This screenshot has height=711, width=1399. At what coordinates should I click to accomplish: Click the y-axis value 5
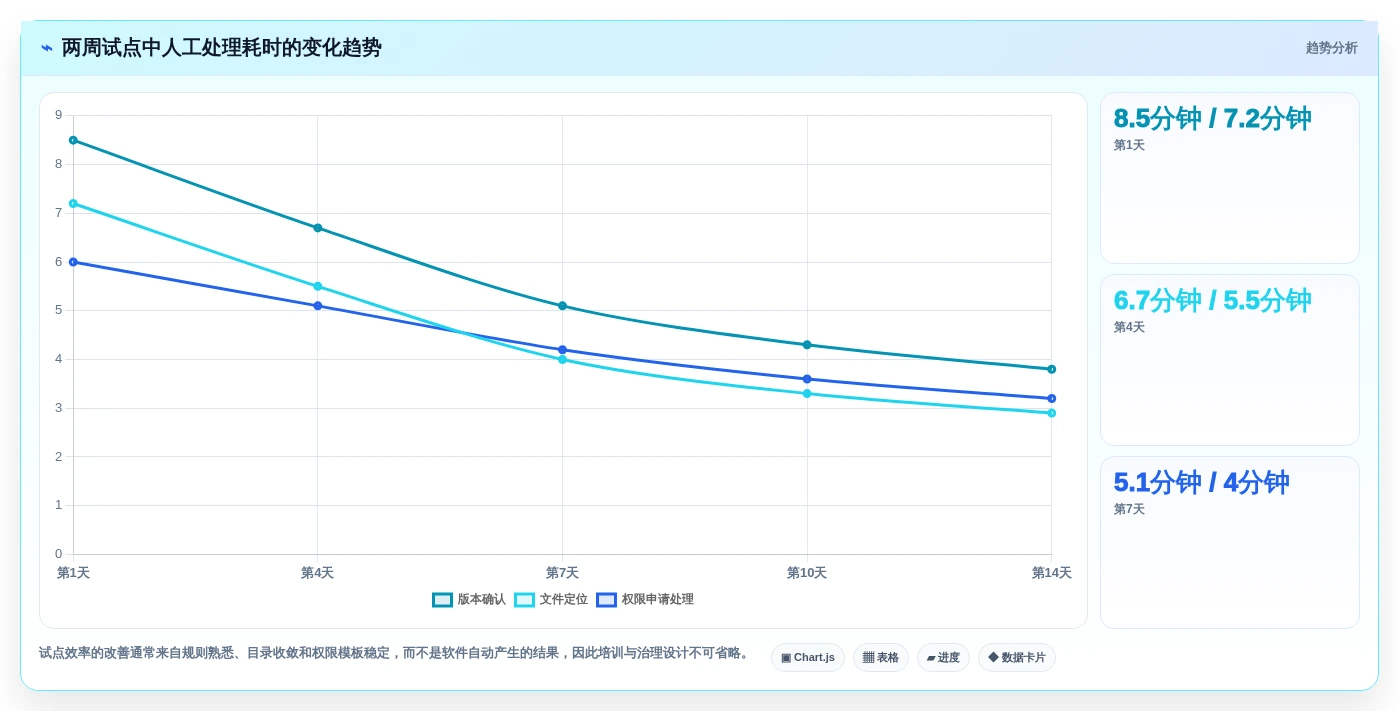click(x=58, y=310)
